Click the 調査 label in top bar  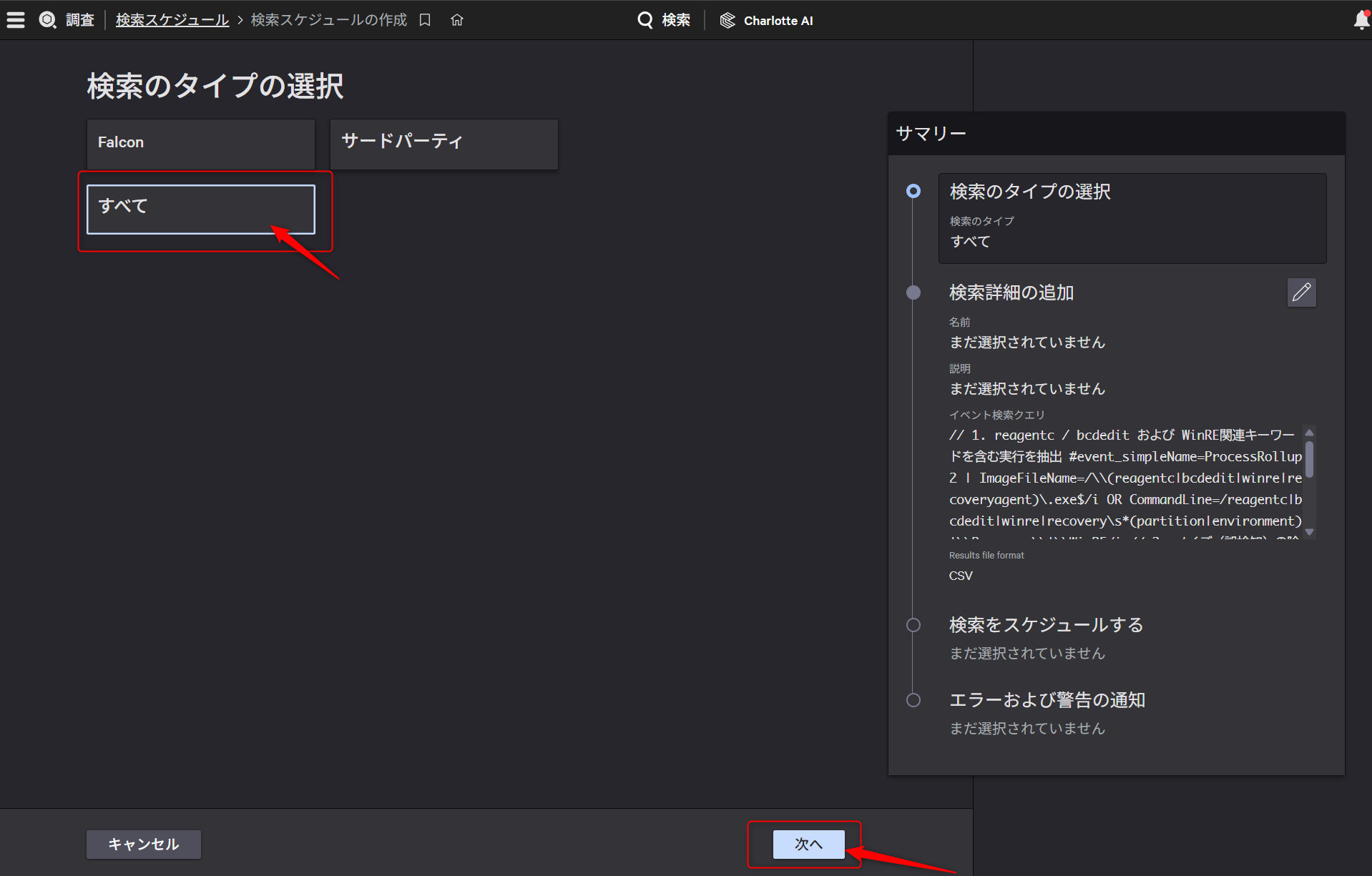pos(80,20)
